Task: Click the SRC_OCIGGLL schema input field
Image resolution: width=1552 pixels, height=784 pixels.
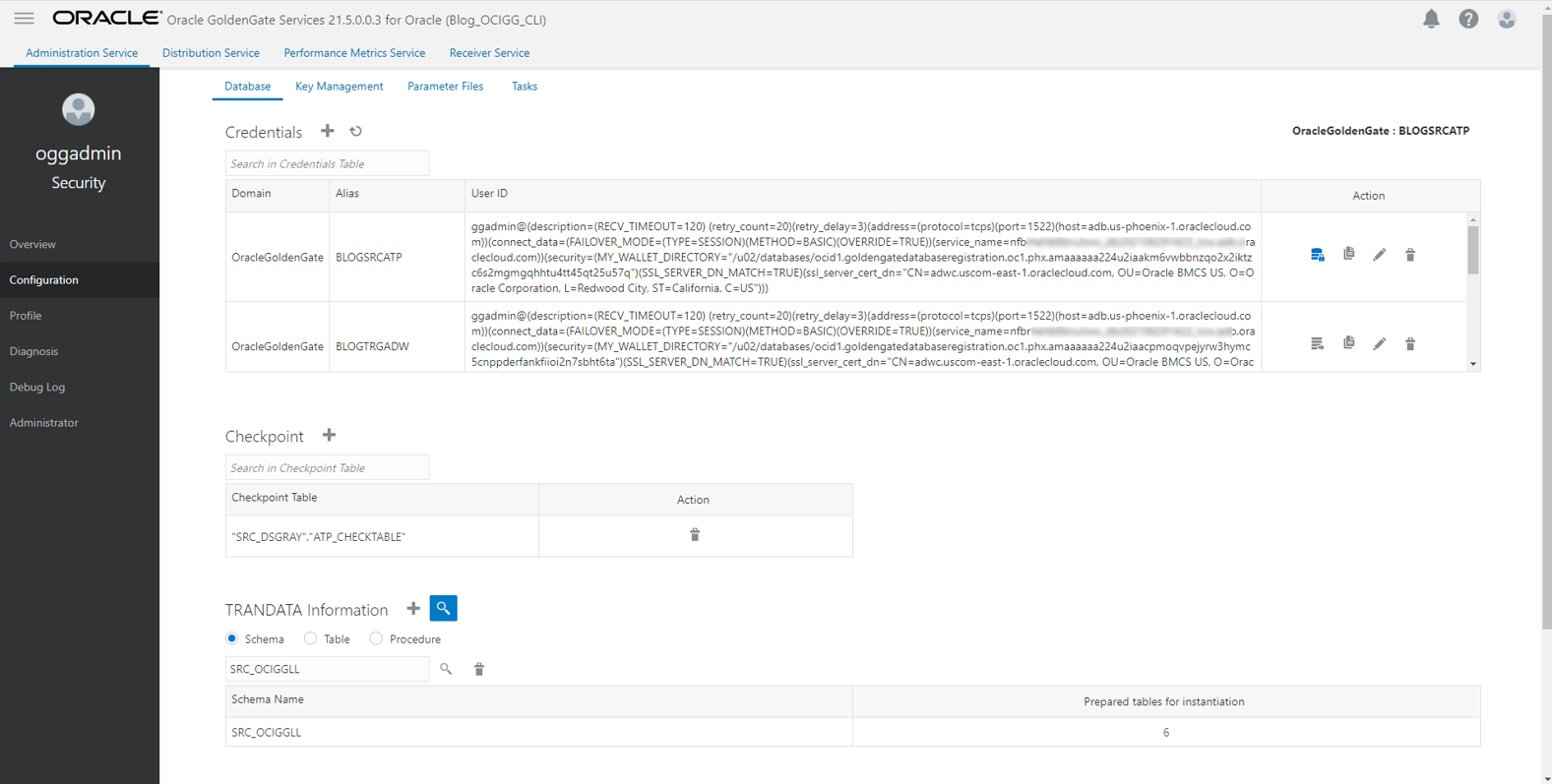Action: 328,669
